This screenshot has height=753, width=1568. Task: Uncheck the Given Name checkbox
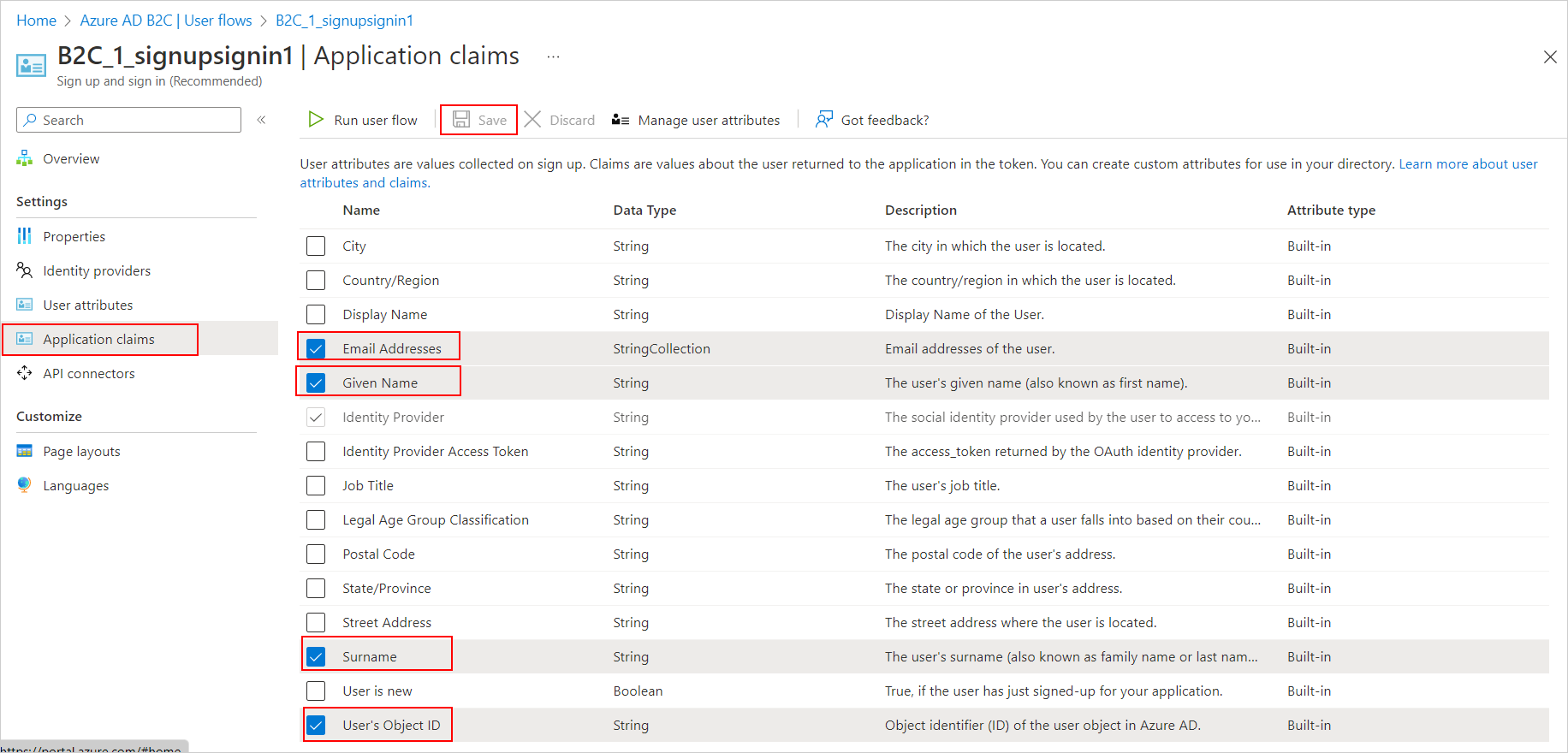point(316,382)
